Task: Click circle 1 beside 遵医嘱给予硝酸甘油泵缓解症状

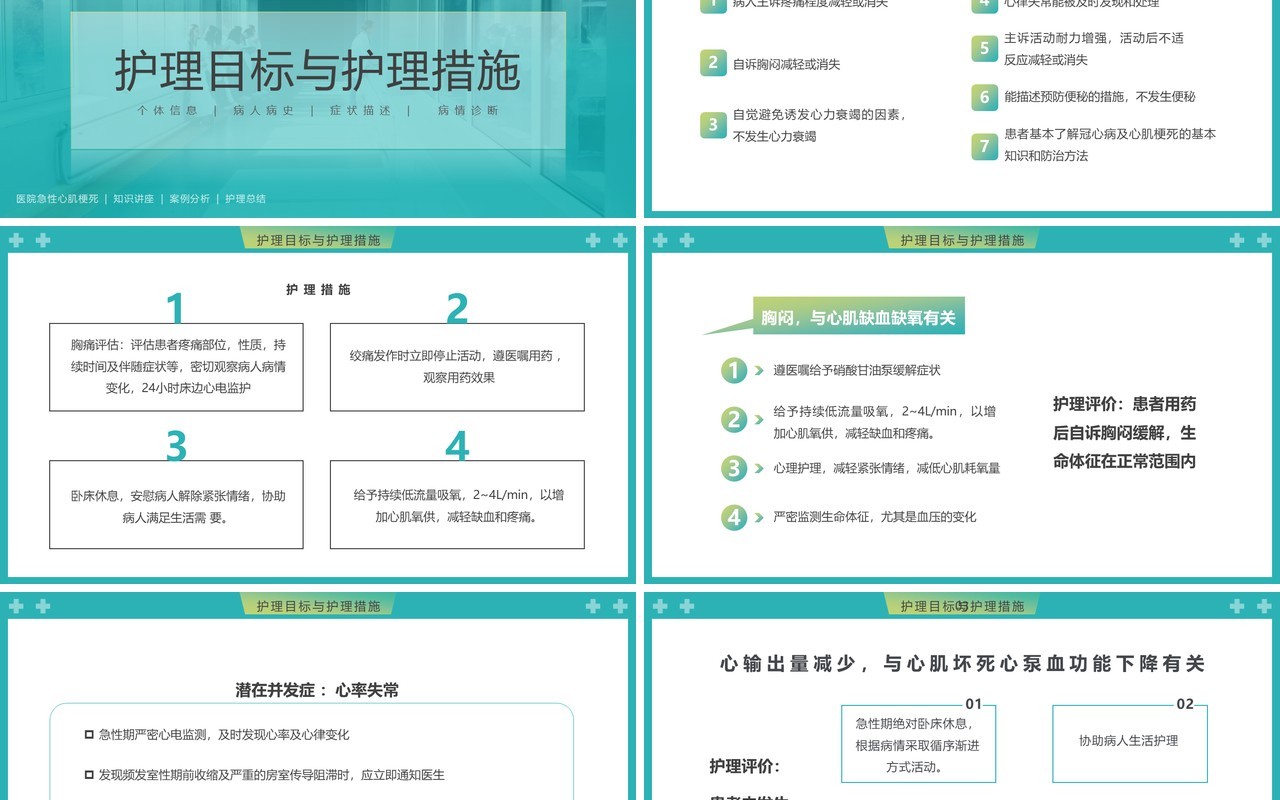Action: (x=735, y=371)
